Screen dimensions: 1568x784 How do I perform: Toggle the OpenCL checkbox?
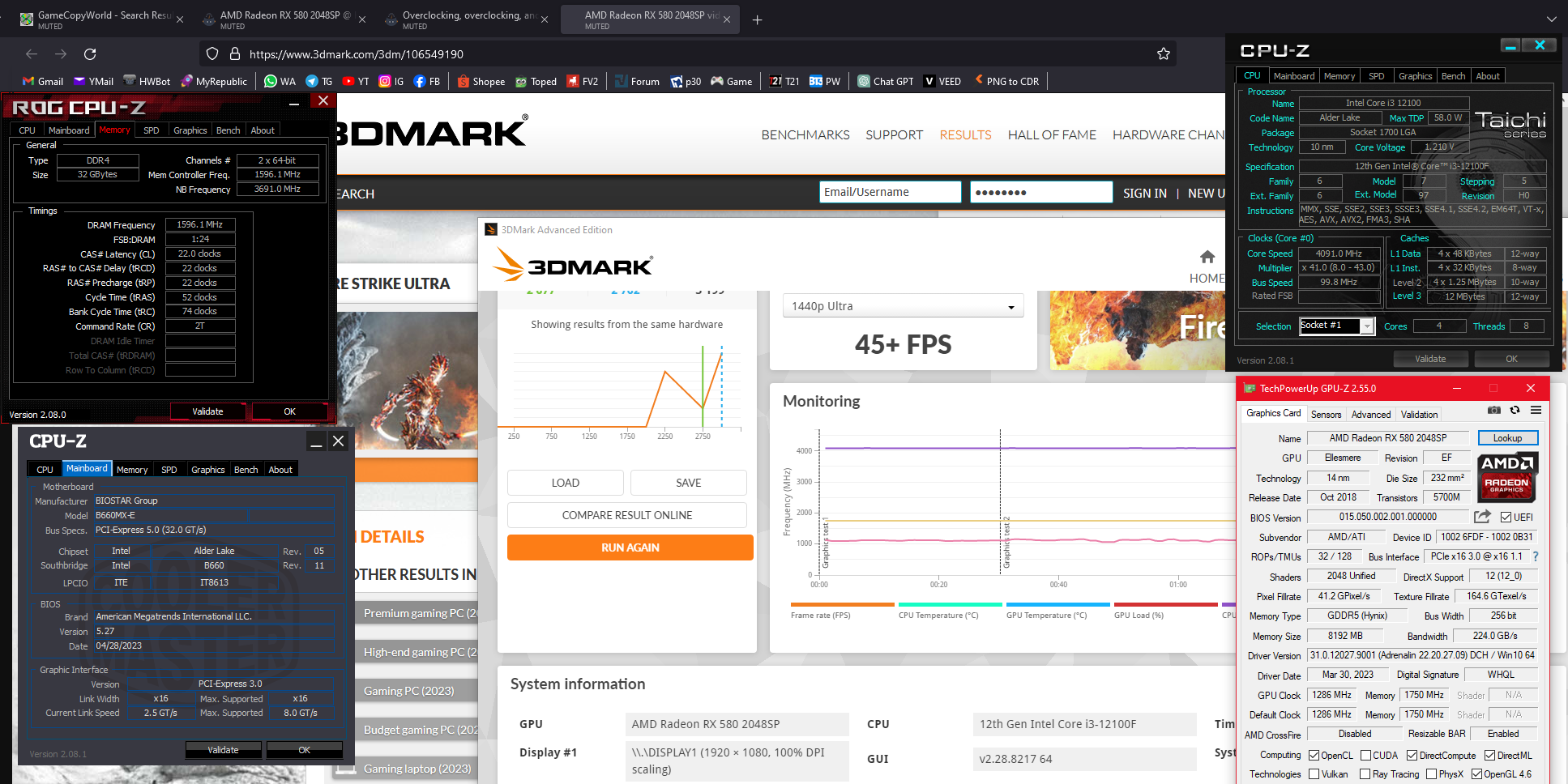pos(1314,756)
